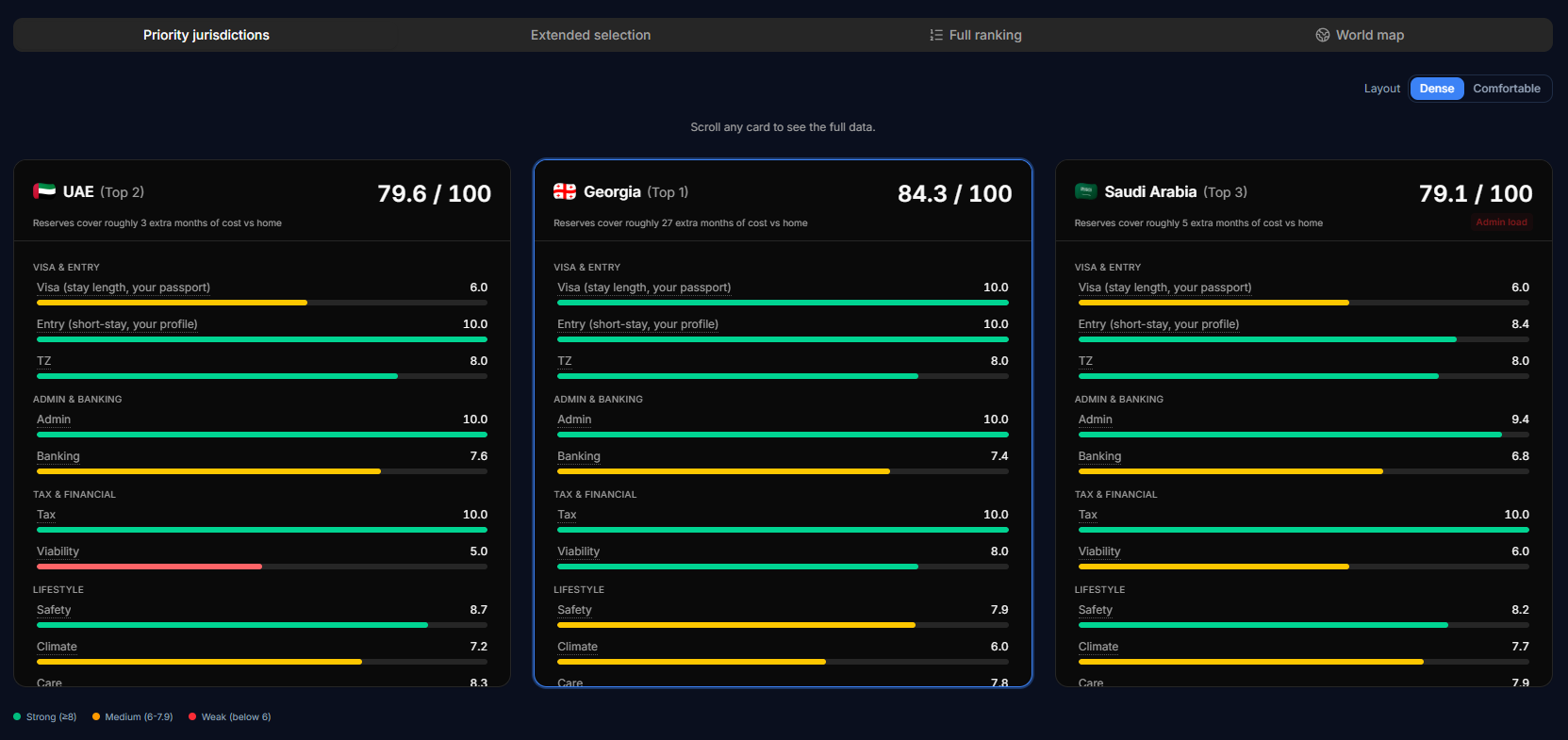Open the World map tab
Screen dimensions: 1568x740
point(1360,35)
